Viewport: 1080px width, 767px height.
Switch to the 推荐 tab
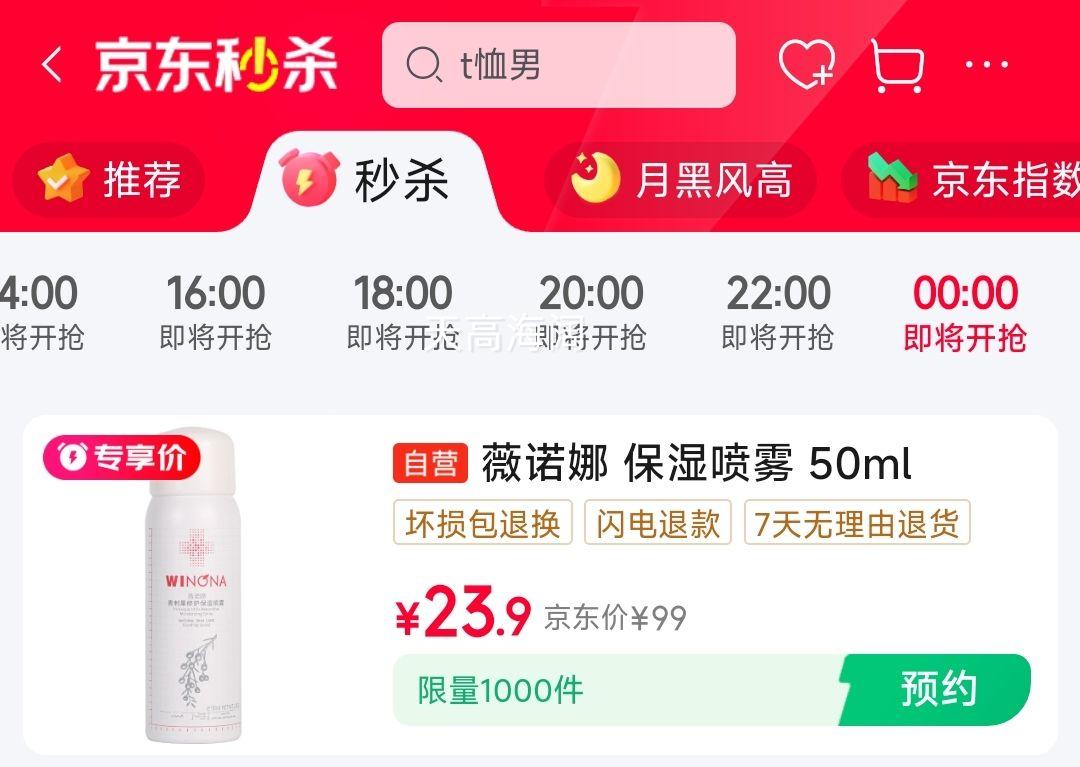pos(109,179)
